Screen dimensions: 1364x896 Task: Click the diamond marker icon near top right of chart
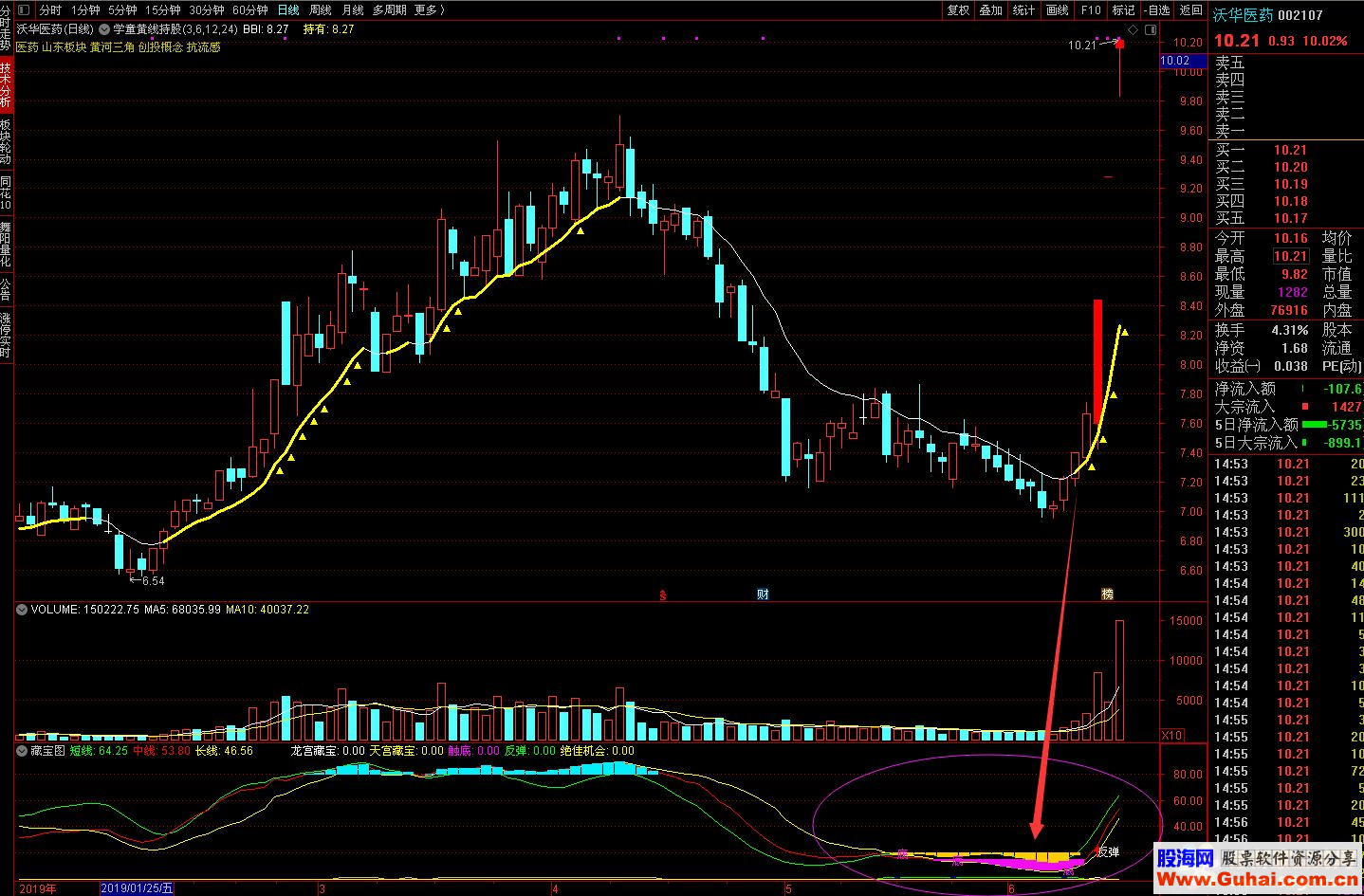click(1134, 29)
